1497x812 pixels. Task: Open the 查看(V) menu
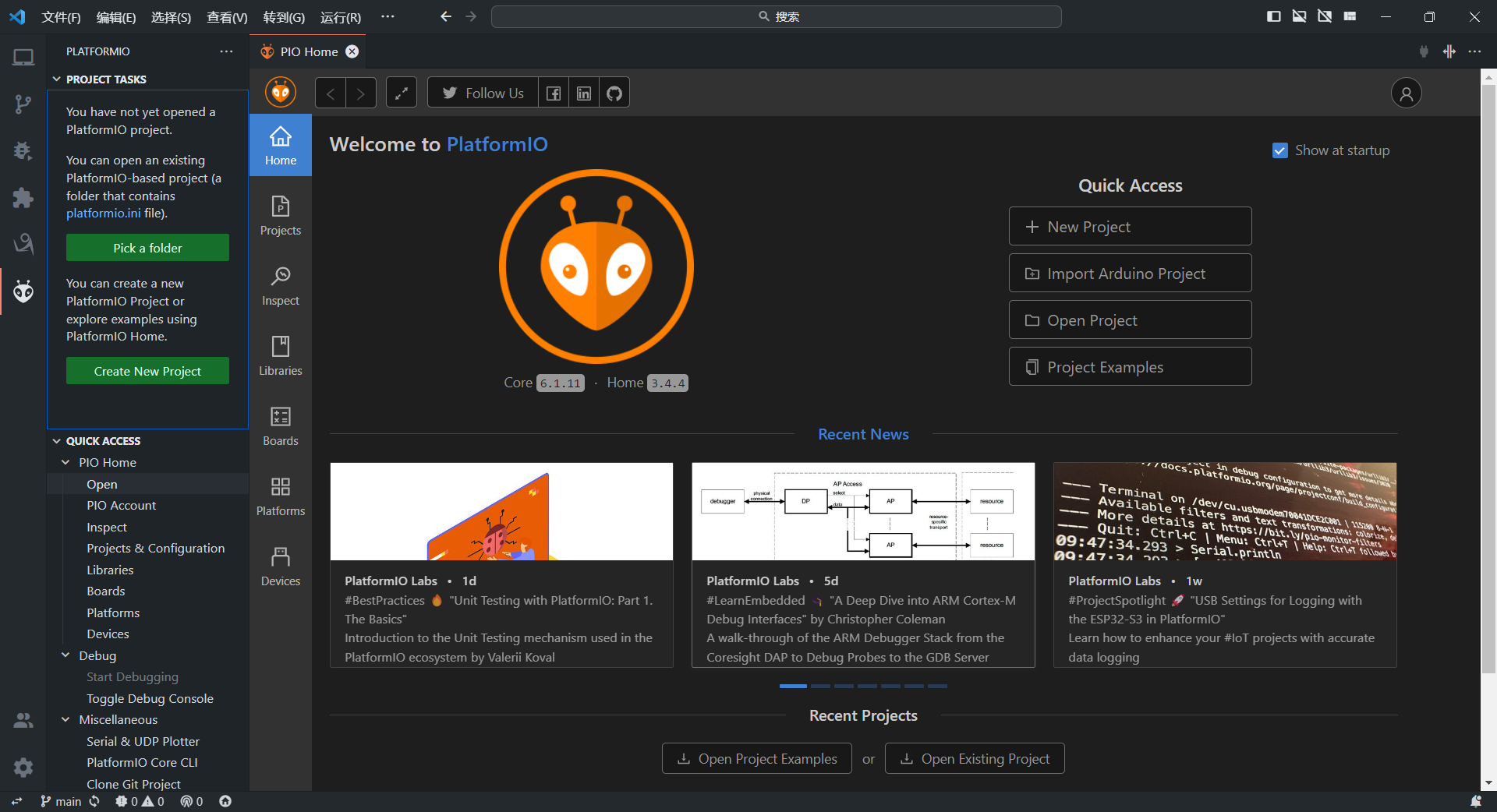pos(227,17)
